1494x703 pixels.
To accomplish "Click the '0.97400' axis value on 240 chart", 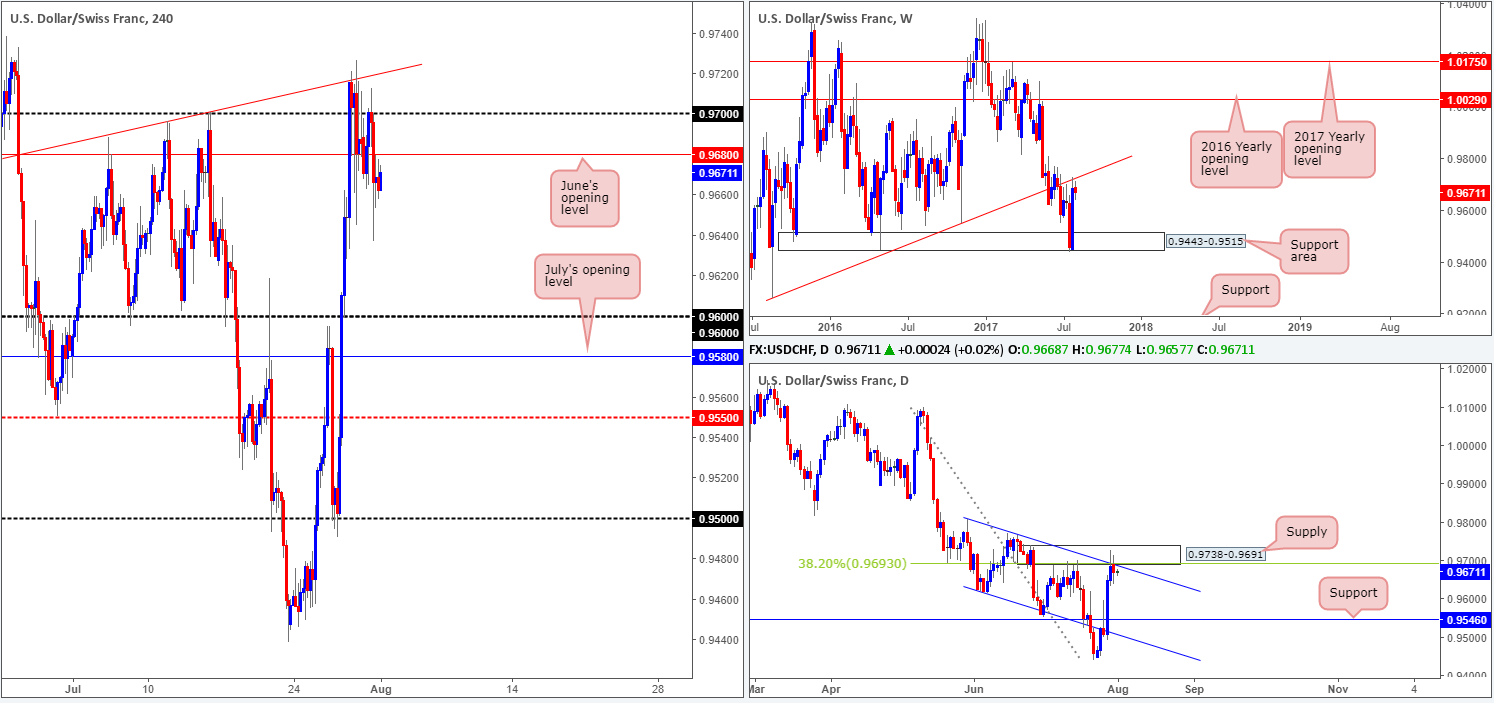I will coord(718,34).
